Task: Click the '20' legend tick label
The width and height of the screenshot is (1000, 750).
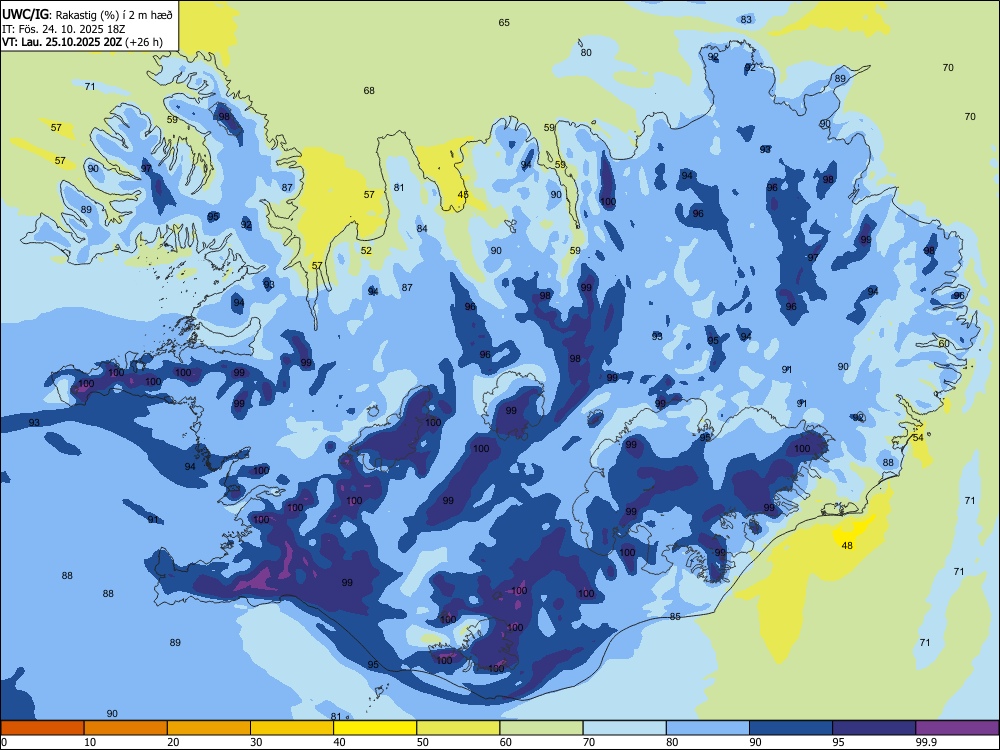Action: coord(173,742)
